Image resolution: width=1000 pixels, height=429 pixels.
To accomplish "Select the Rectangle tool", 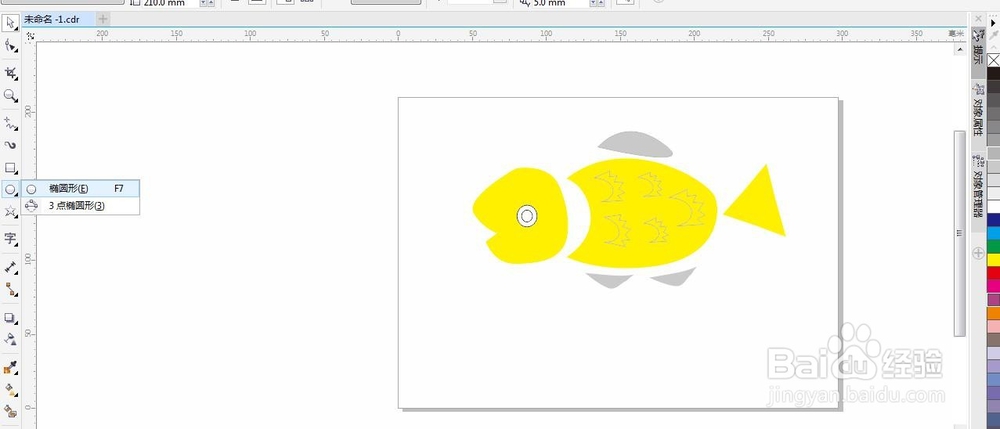I will click(x=10, y=168).
